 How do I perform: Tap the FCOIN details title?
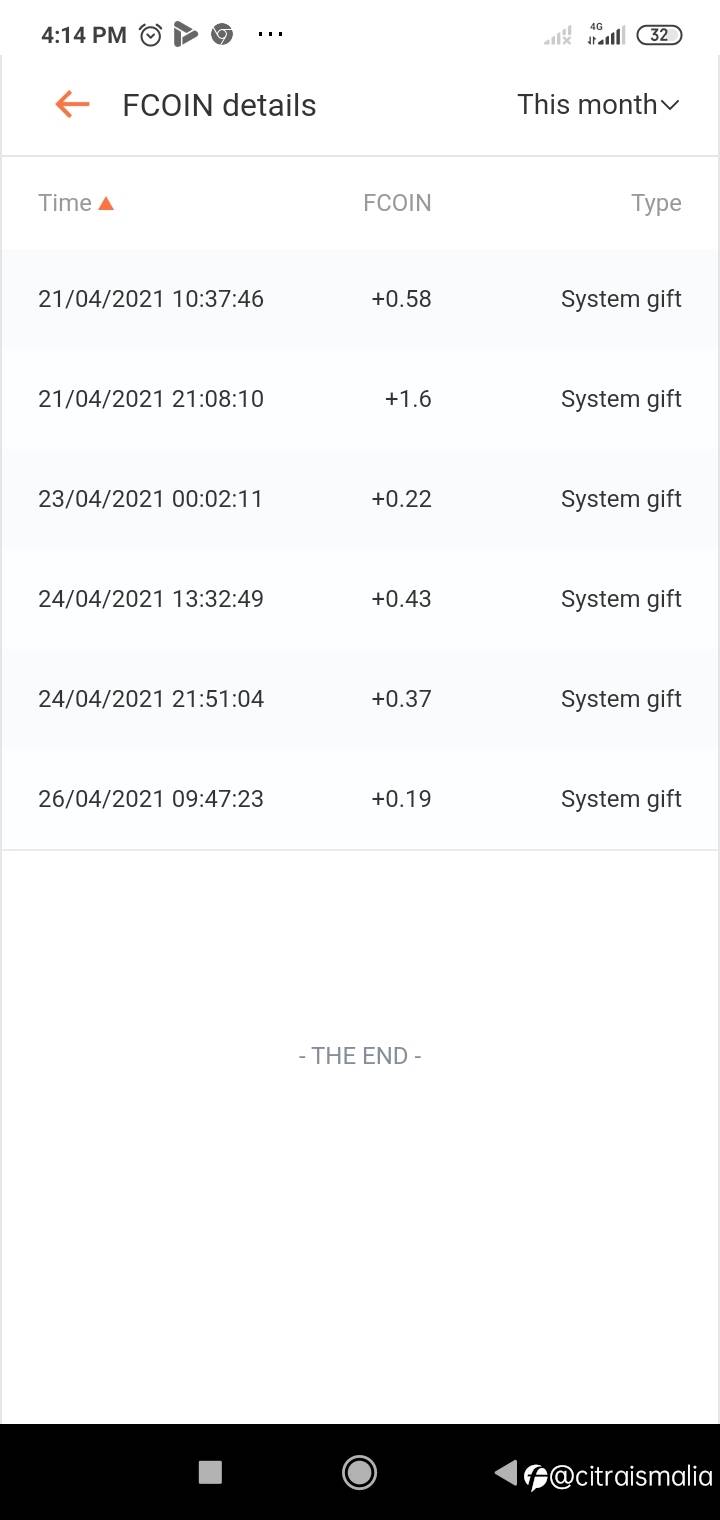(x=219, y=105)
